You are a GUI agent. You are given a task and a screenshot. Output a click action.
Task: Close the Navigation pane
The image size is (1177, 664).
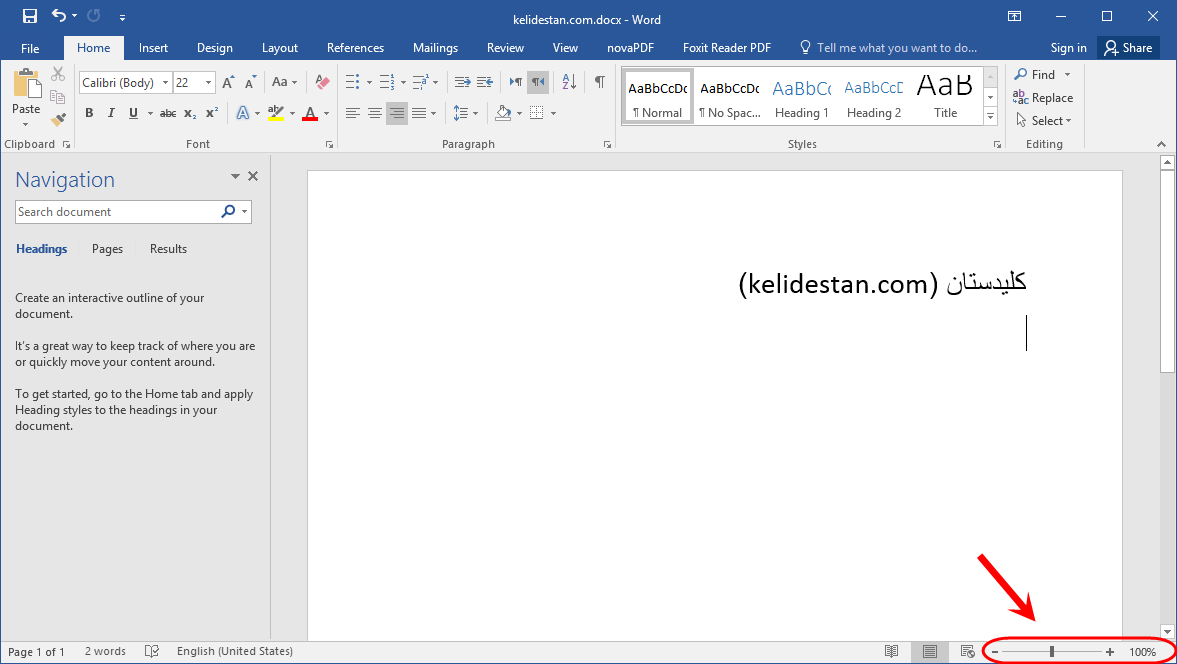pyautogui.click(x=253, y=176)
